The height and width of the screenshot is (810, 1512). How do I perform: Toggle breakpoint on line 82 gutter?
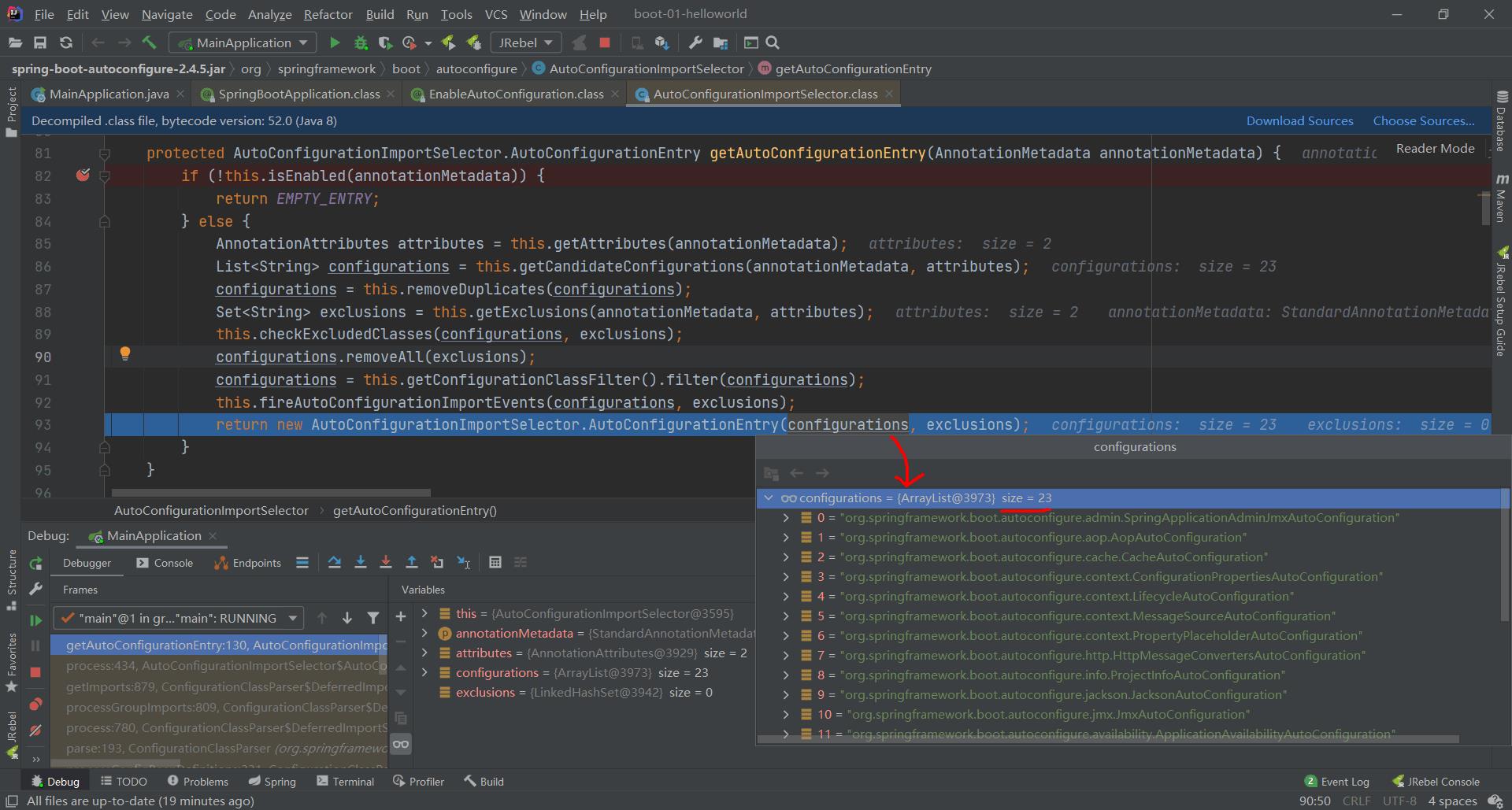pyautogui.click(x=83, y=176)
